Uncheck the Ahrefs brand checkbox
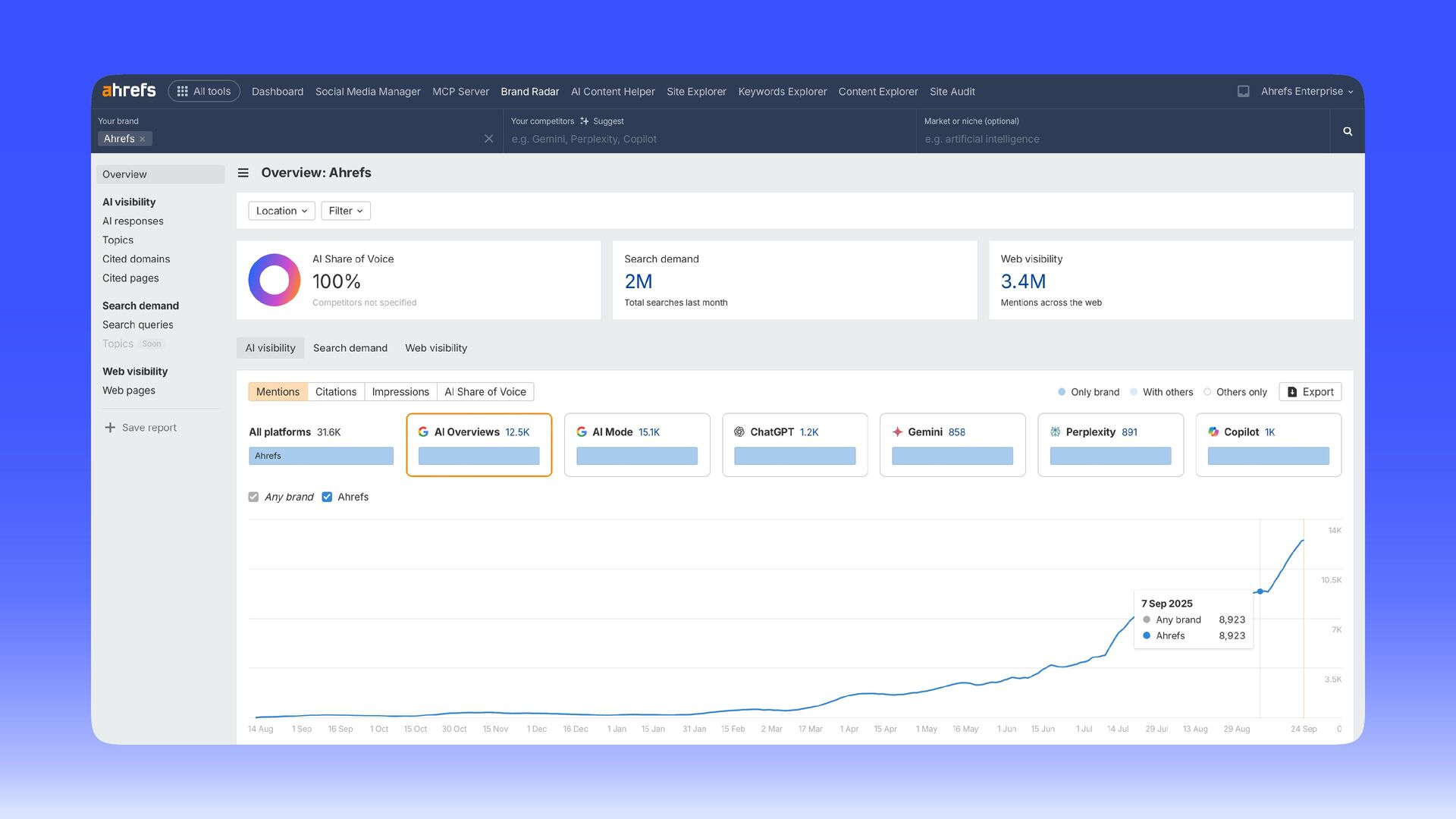 click(x=327, y=497)
